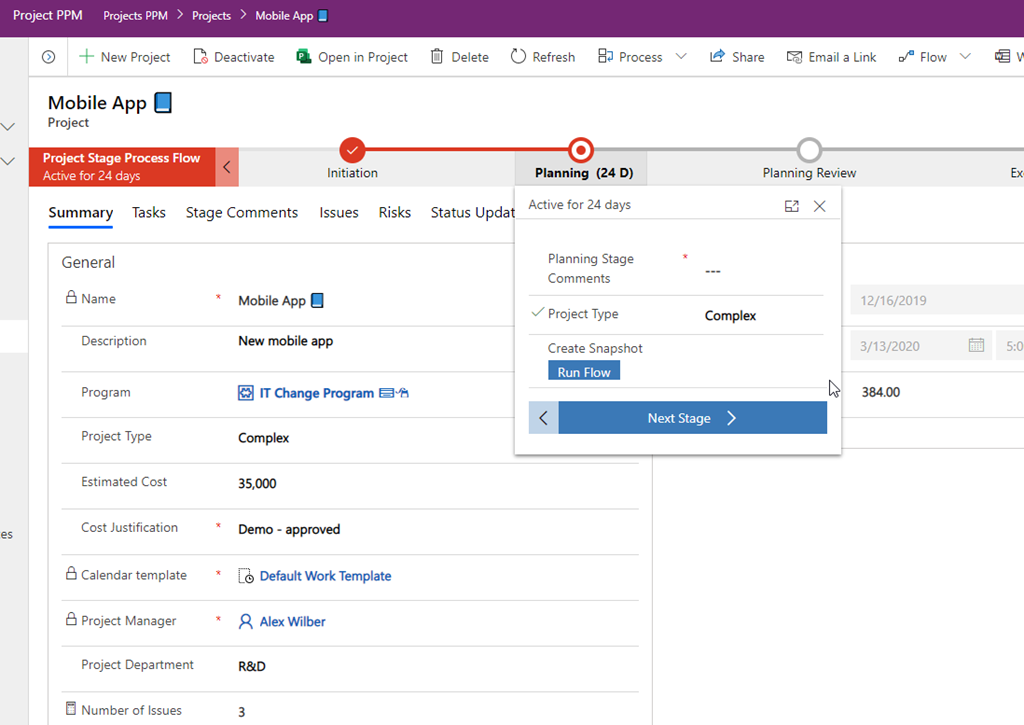Switch to the Tasks tab
1024x725 pixels.
(x=148, y=212)
